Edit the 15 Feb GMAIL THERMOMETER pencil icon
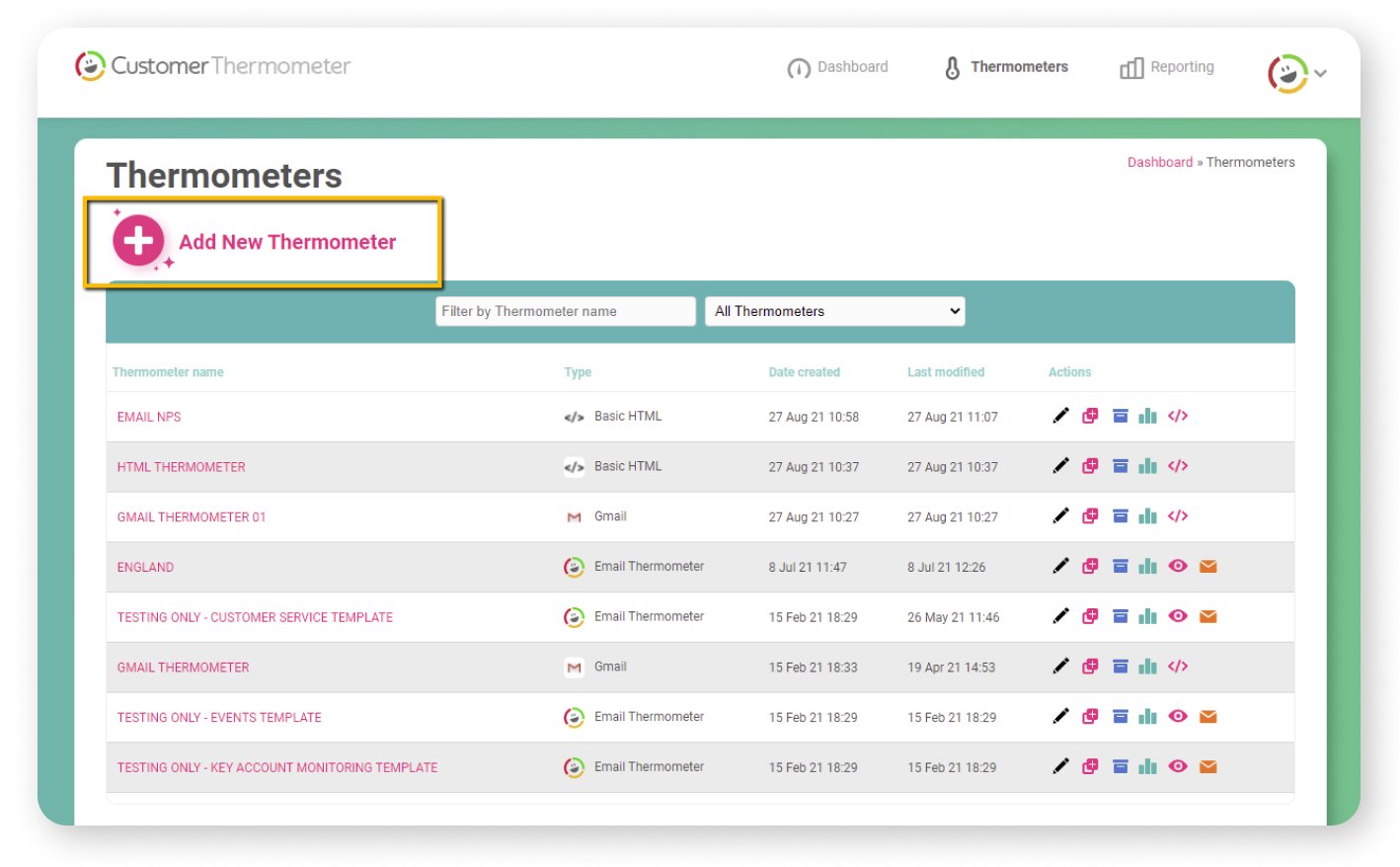The height and width of the screenshot is (867, 1400). pyautogui.click(x=1060, y=667)
